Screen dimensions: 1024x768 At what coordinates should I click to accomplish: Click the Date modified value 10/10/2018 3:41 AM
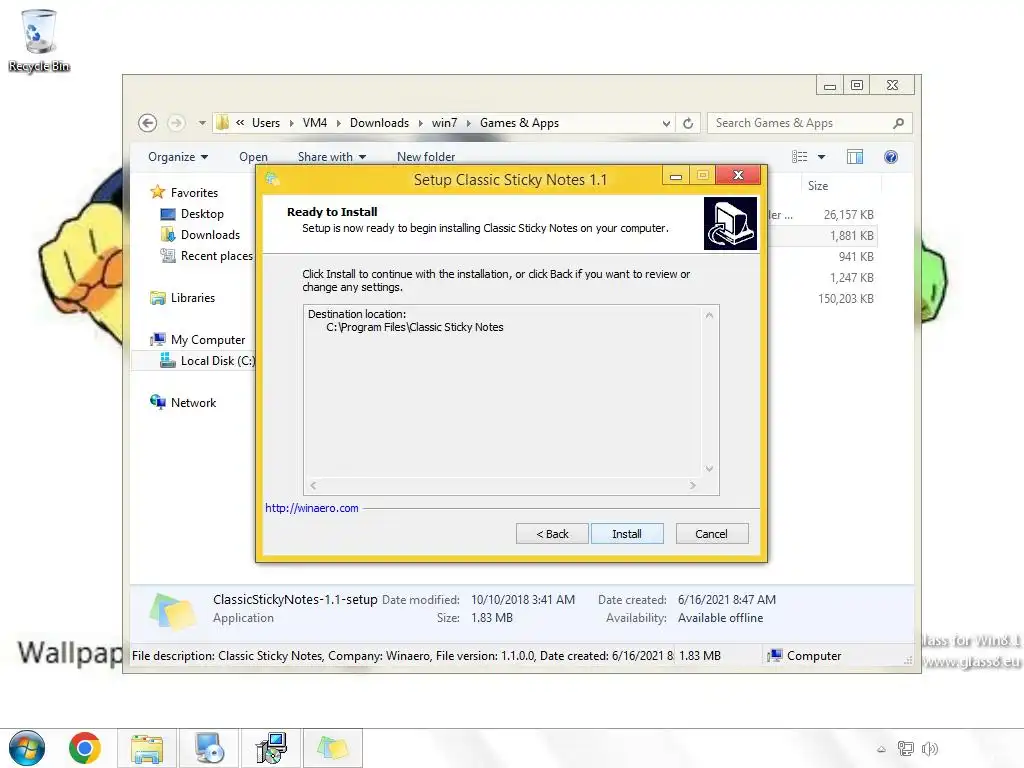tap(523, 600)
